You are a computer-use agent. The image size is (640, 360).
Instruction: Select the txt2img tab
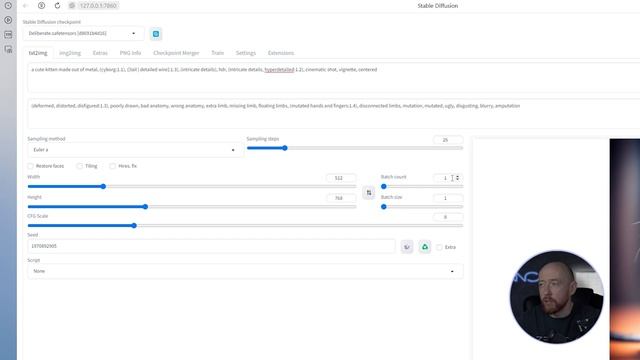tap(38, 53)
